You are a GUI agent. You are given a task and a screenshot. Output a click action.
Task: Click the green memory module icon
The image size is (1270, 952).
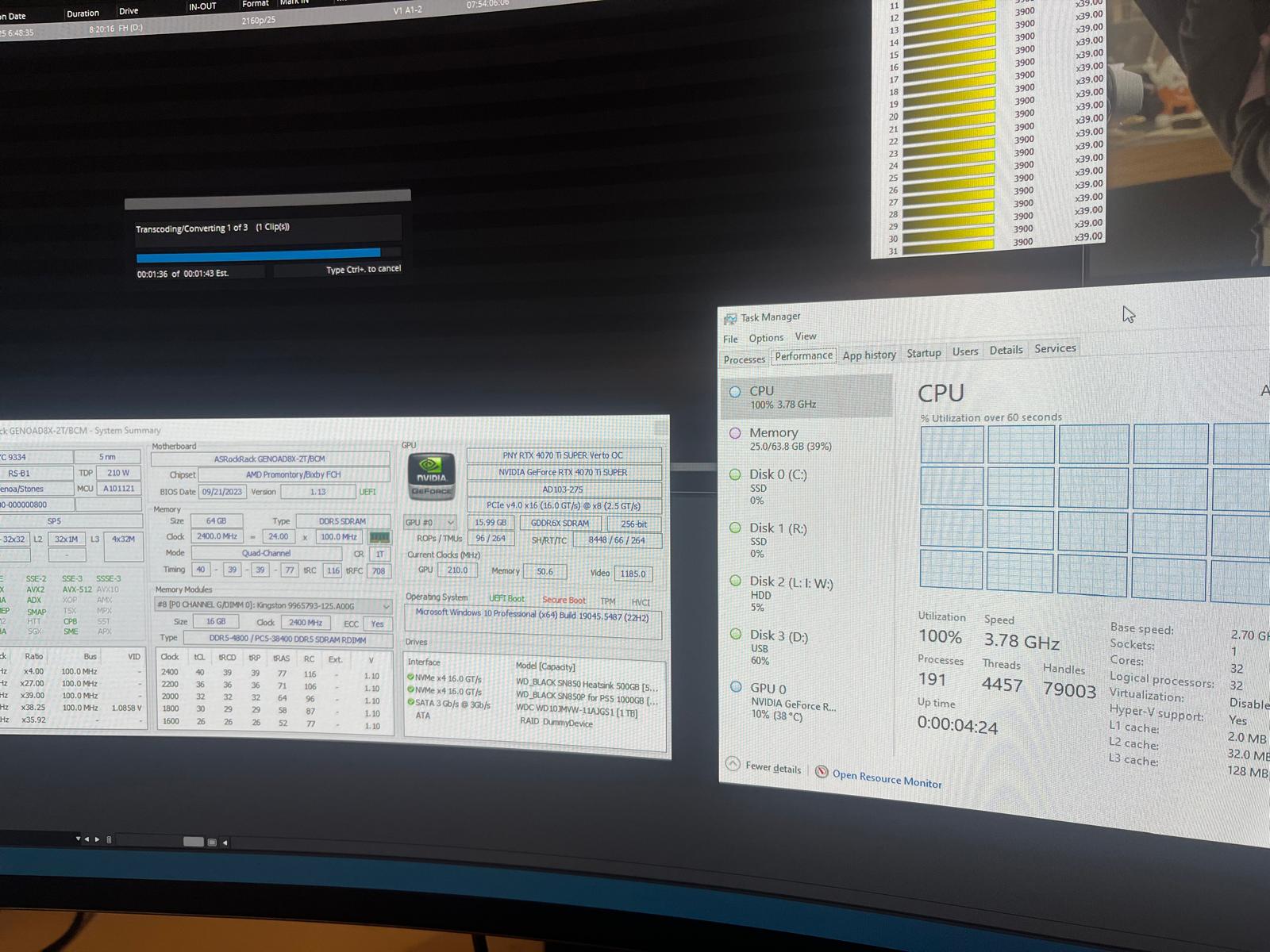[379, 537]
